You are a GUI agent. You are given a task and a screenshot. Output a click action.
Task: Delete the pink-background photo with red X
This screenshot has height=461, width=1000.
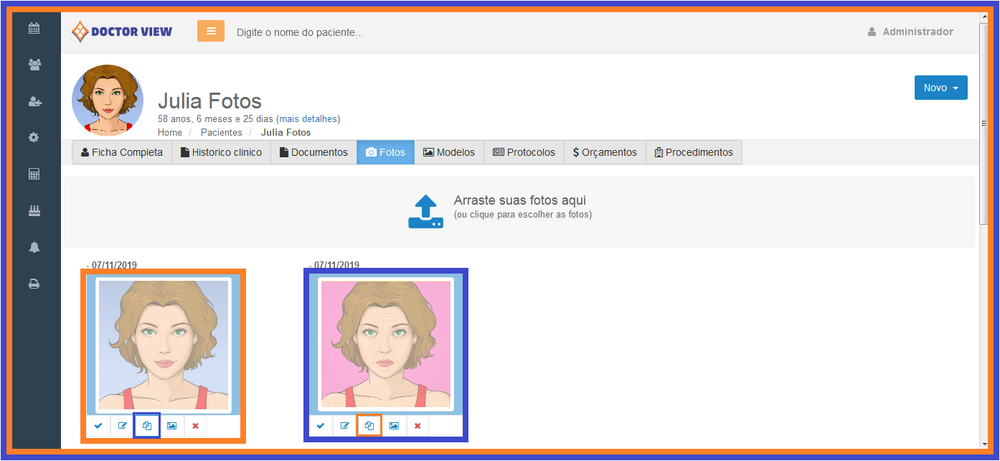418,426
